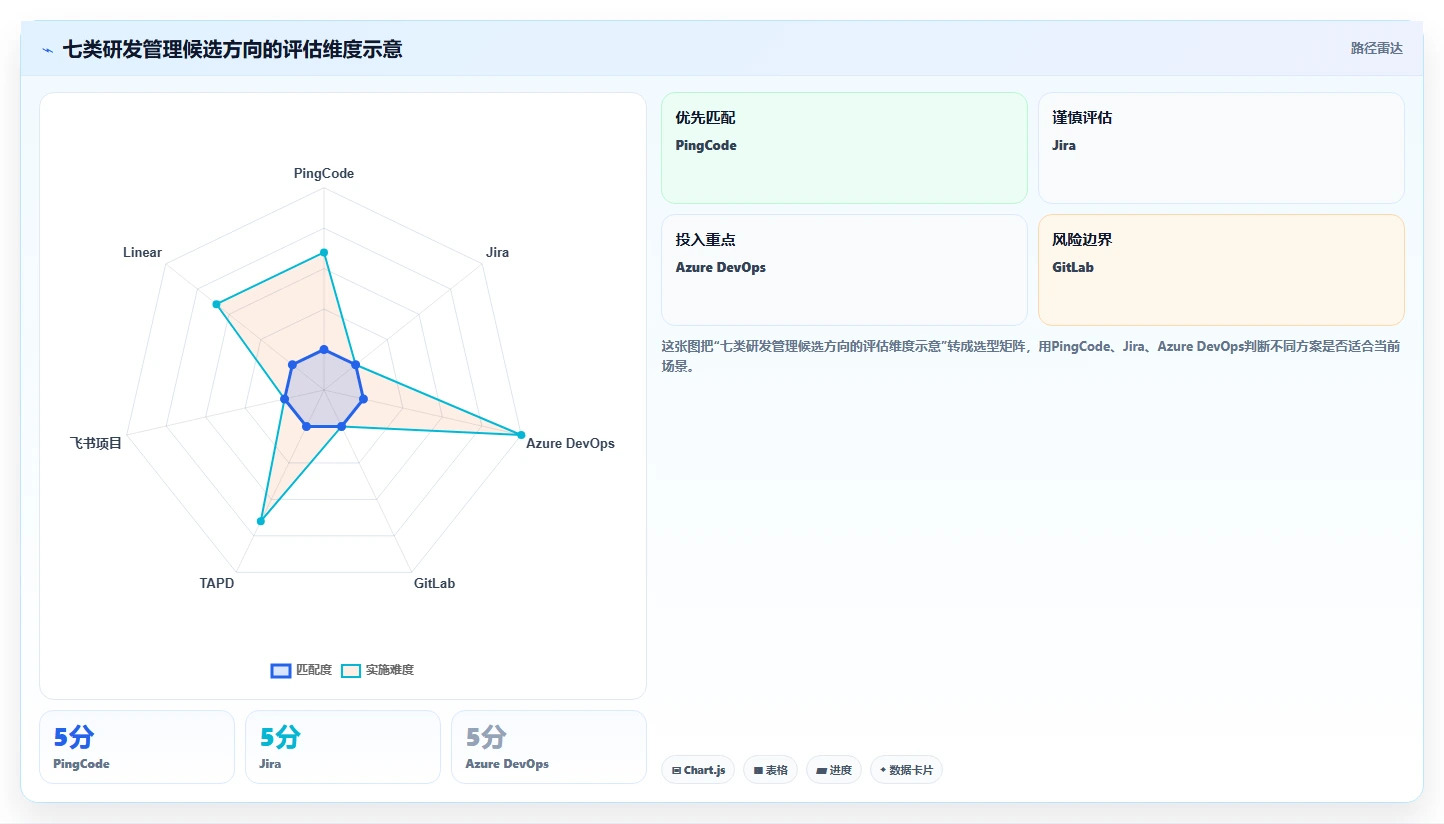This screenshot has width=1444, height=824.
Task: Open the 投入重点 Azure DevOps card
Action: click(844, 270)
